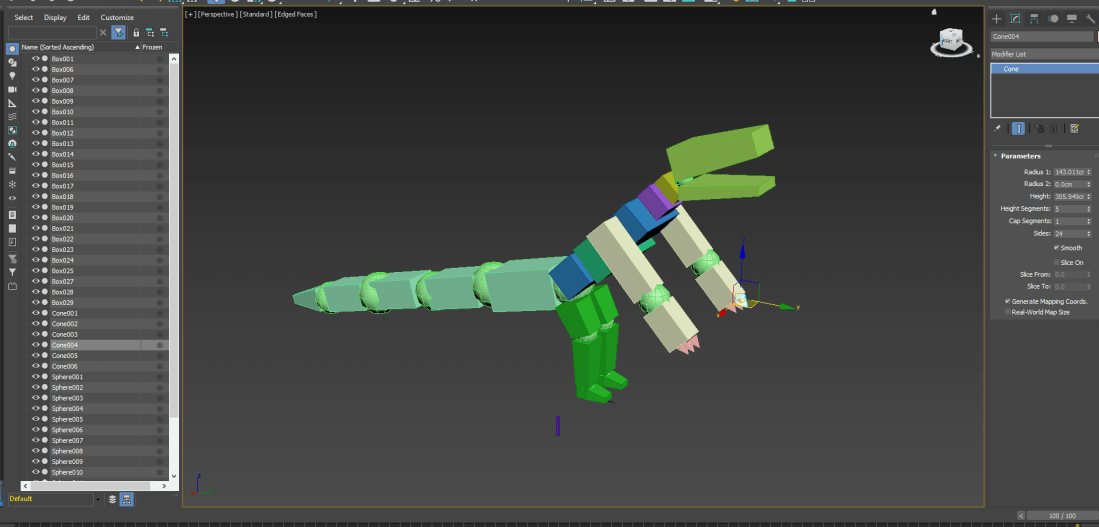Image resolution: width=1099 pixels, height=527 pixels.
Task: Toggle frozen snowflake for Box010
Action: [159, 112]
